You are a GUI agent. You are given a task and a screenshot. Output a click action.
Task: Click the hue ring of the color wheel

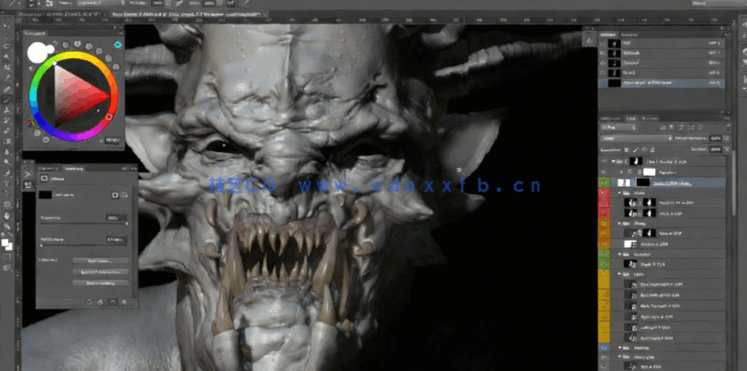point(73,56)
